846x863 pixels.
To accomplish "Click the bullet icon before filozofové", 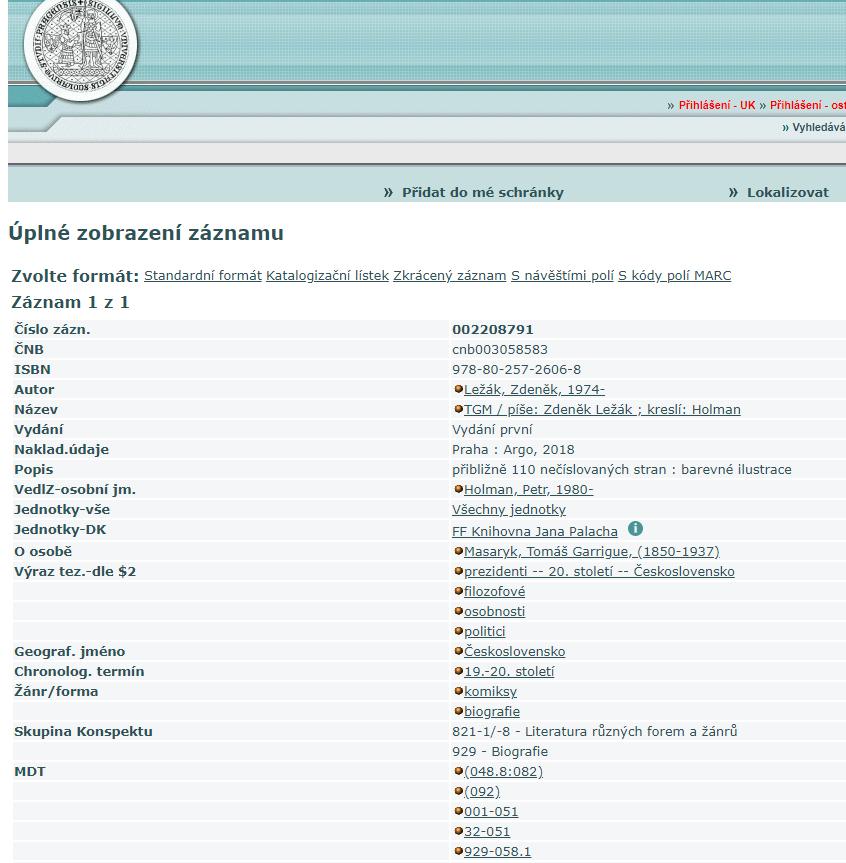I will [x=458, y=591].
